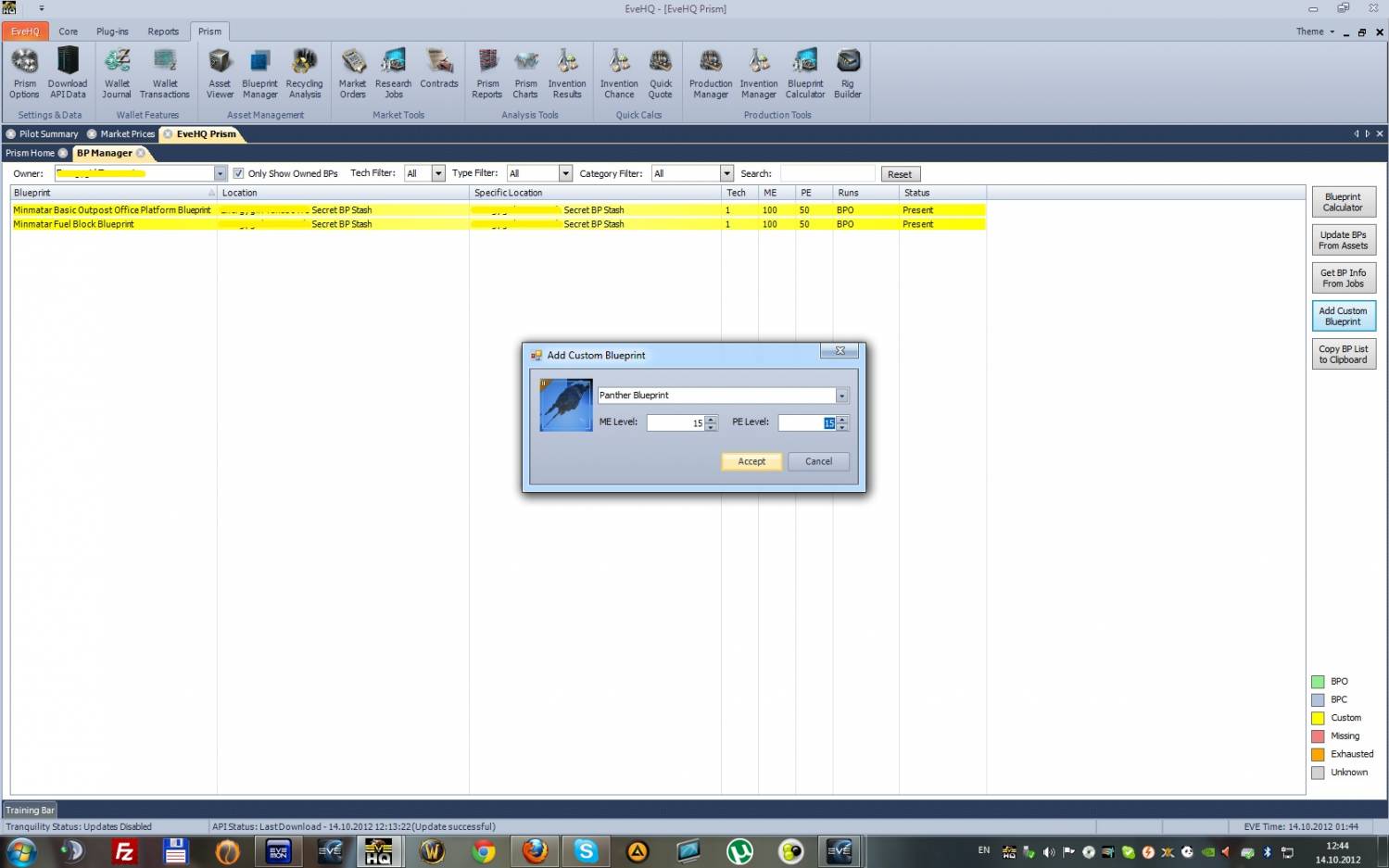Image resolution: width=1389 pixels, height=868 pixels.
Task: Increase the ME Level value
Action: pyautogui.click(x=711, y=420)
